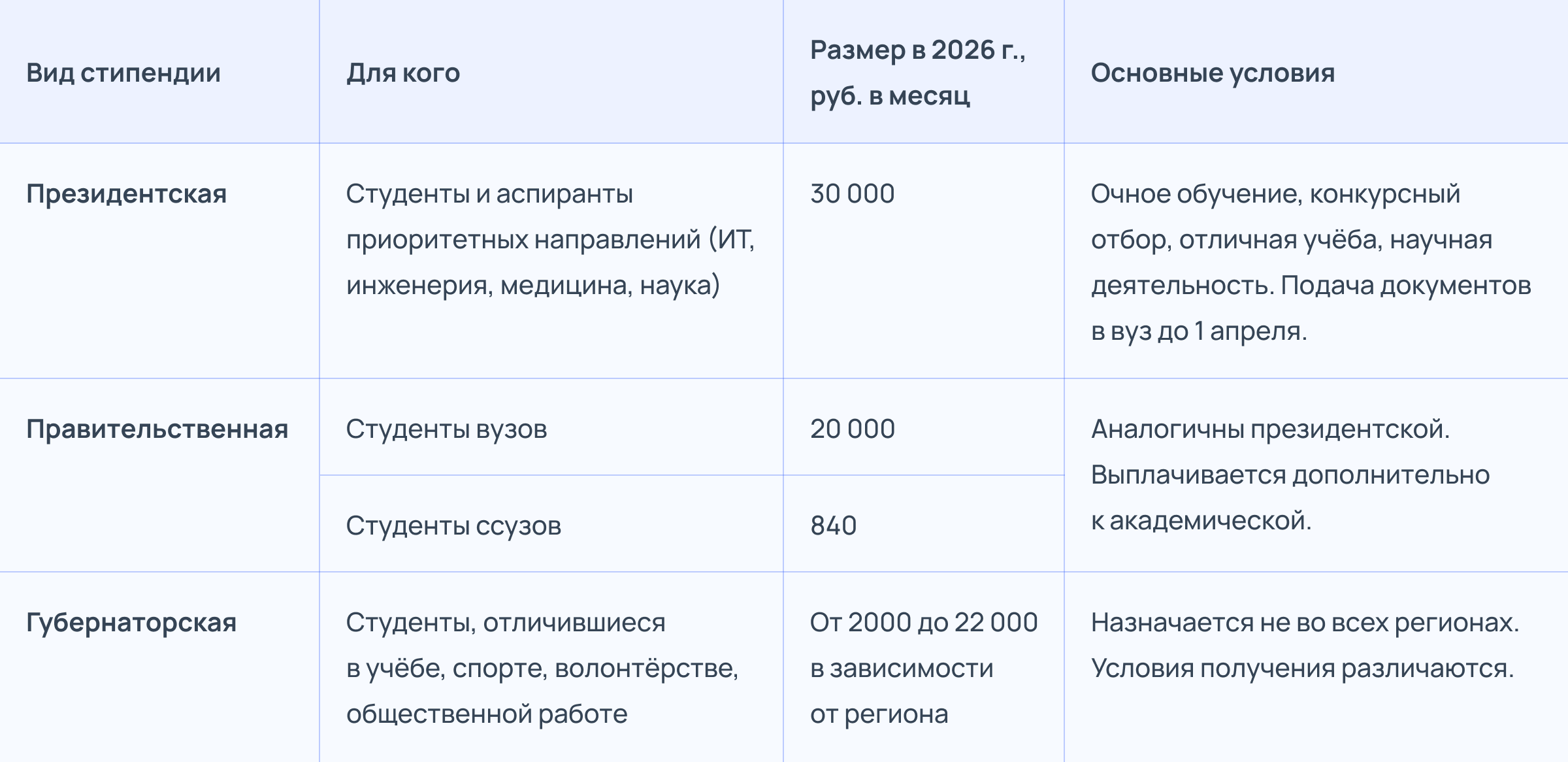Click the 'к академической.' text line
The height and width of the screenshot is (762, 1568).
coord(1201,521)
